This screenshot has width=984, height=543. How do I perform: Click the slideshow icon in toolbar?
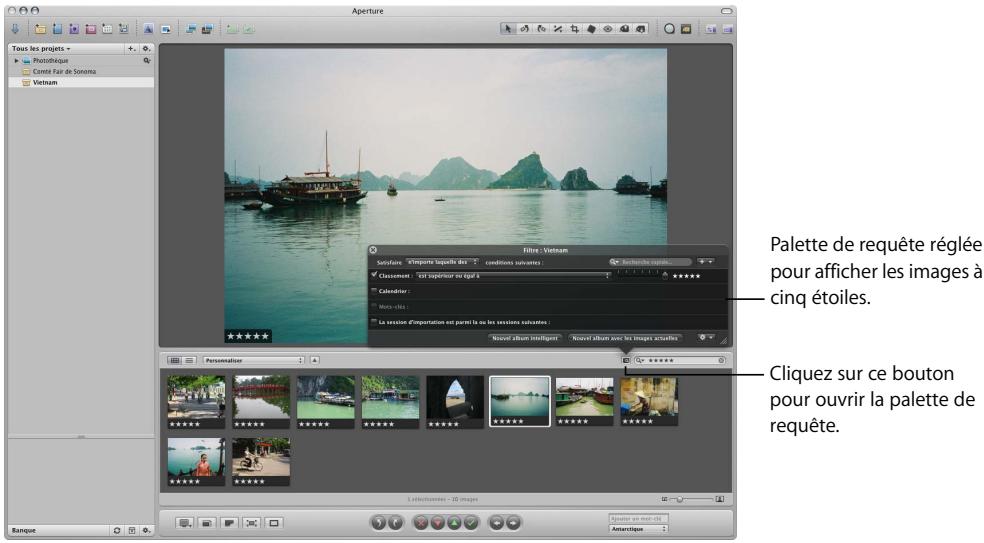point(166,29)
